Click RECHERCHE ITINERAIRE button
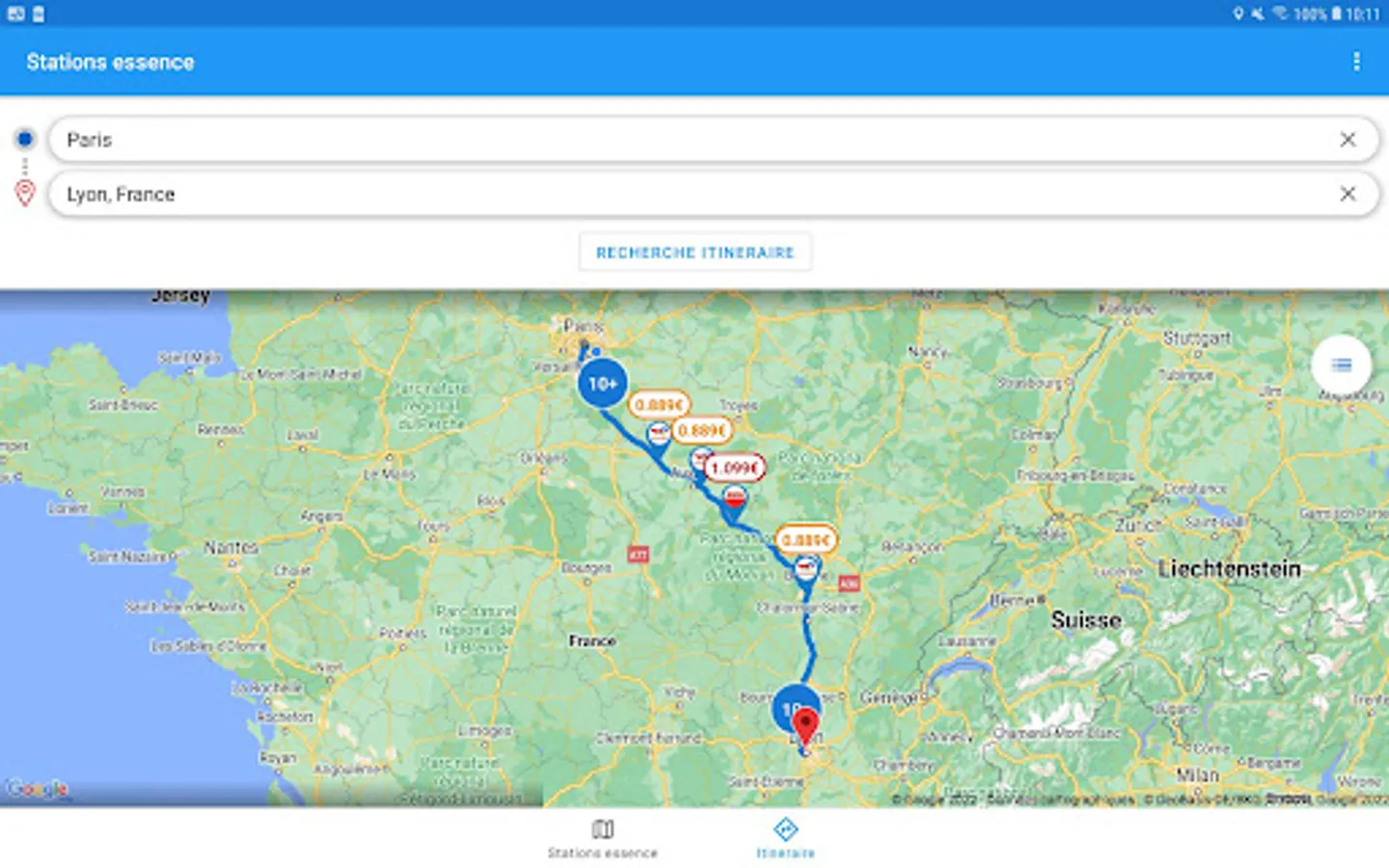Viewport: 1389px width, 868px height. pyautogui.click(x=694, y=252)
